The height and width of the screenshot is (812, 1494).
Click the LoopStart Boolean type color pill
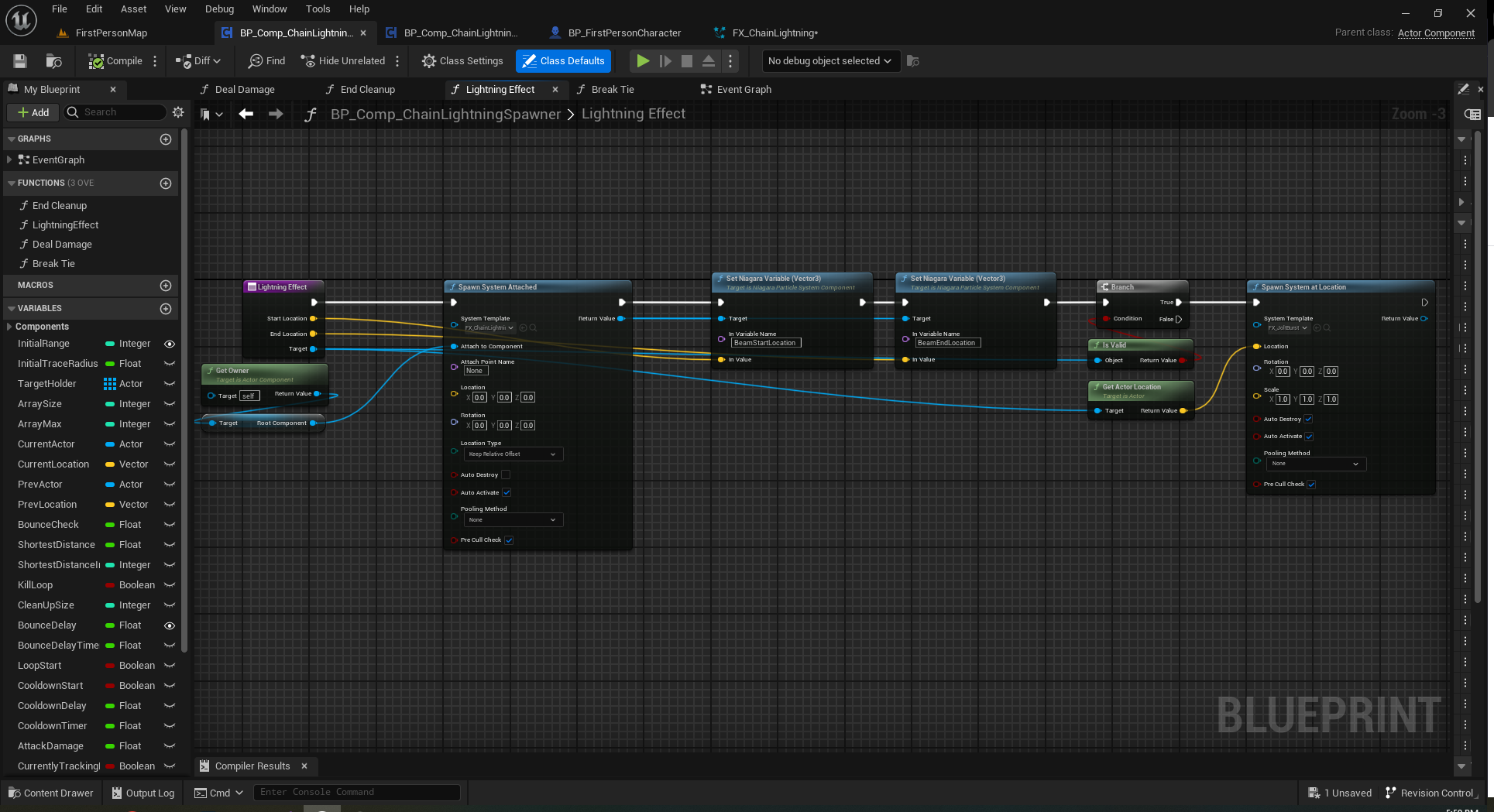pyautogui.click(x=110, y=666)
